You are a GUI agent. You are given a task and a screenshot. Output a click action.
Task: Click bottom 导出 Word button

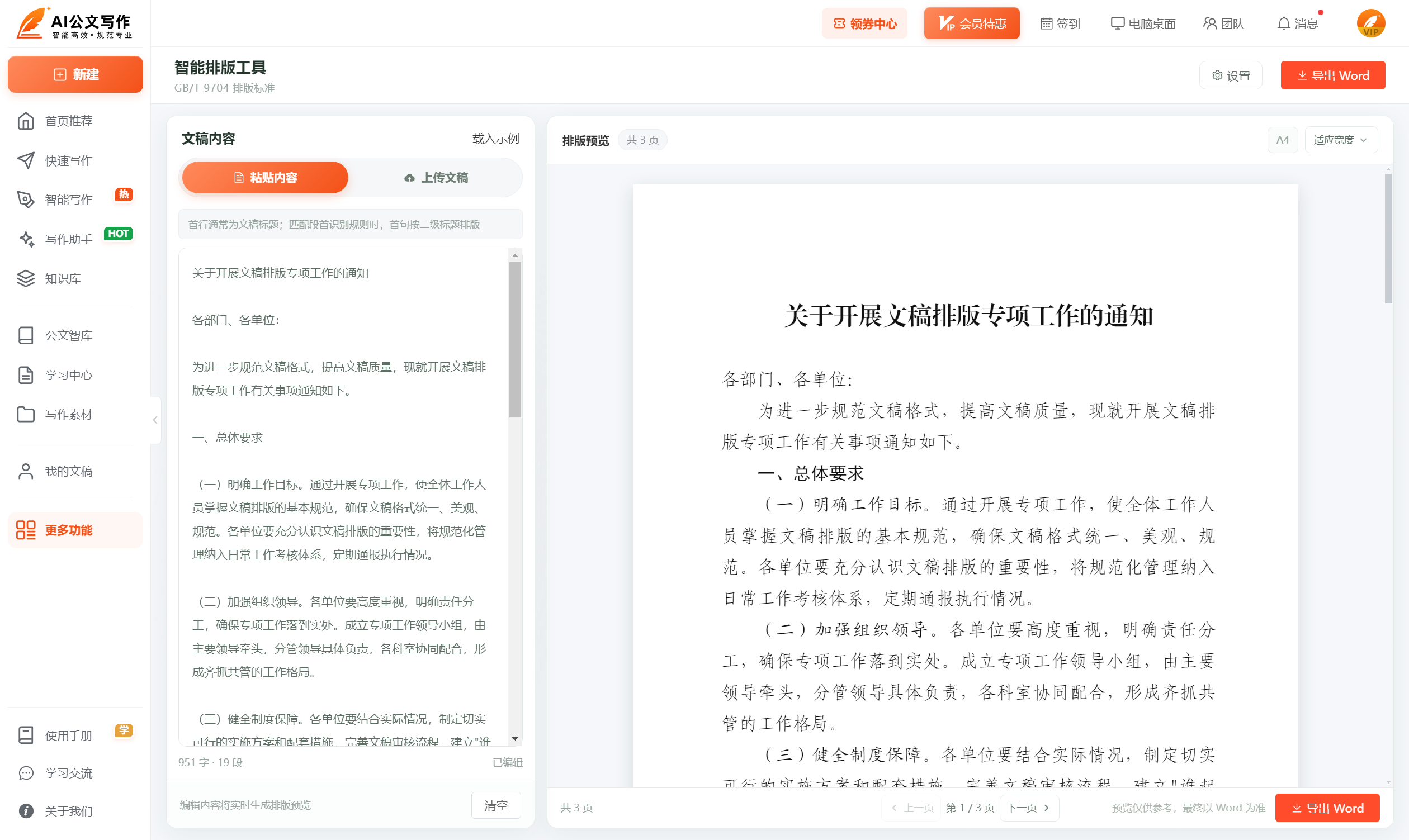tap(1327, 808)
